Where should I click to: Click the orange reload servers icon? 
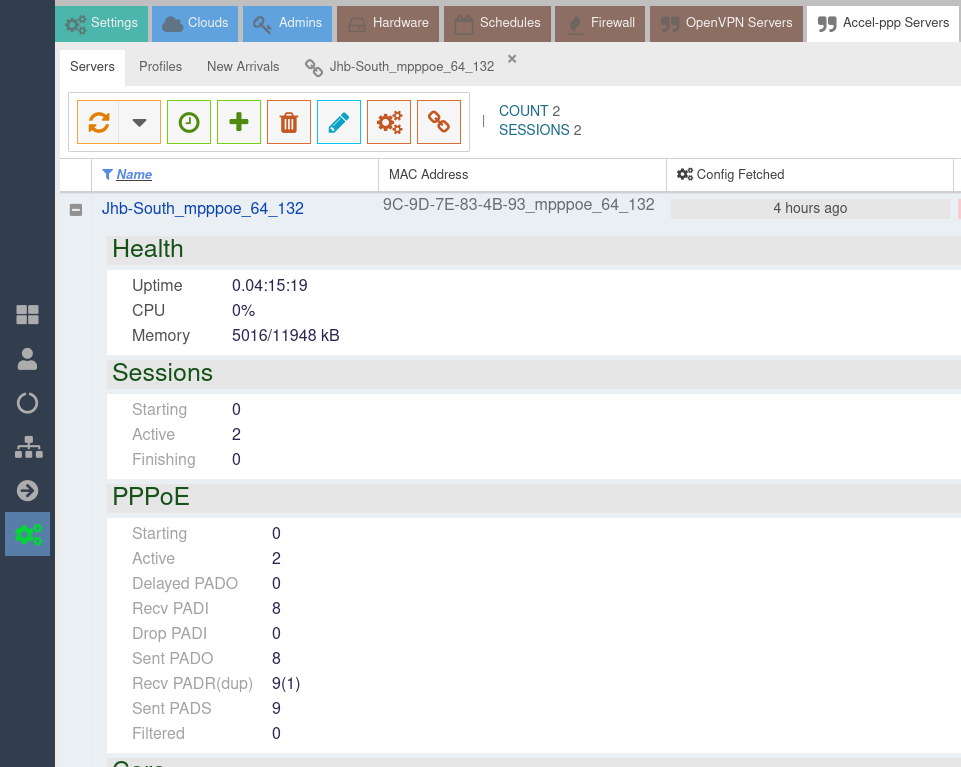[98, 122]
